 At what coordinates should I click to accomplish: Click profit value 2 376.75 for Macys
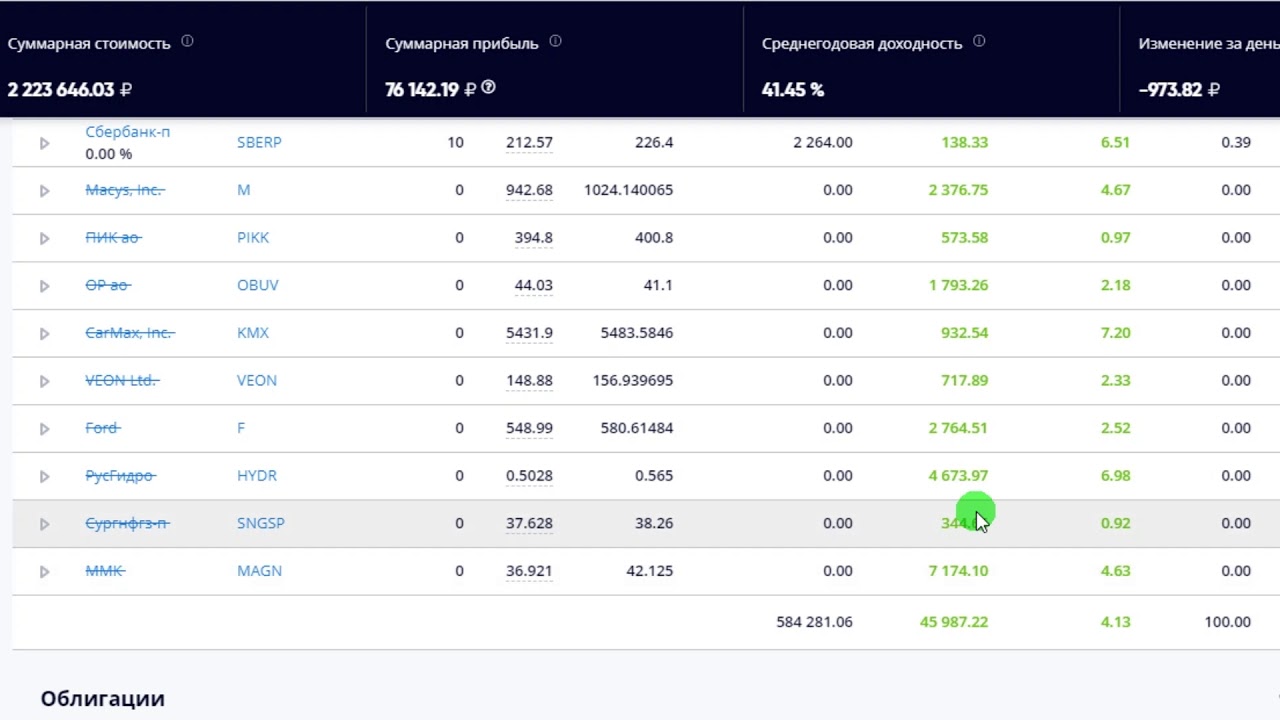pyautogui.click(x=958, y=190)
